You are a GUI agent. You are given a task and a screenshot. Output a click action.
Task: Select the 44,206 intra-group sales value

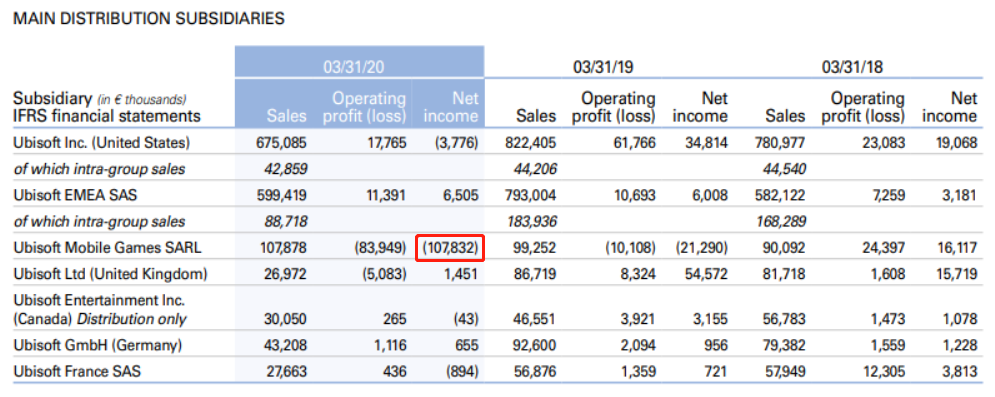pos(534,169)
